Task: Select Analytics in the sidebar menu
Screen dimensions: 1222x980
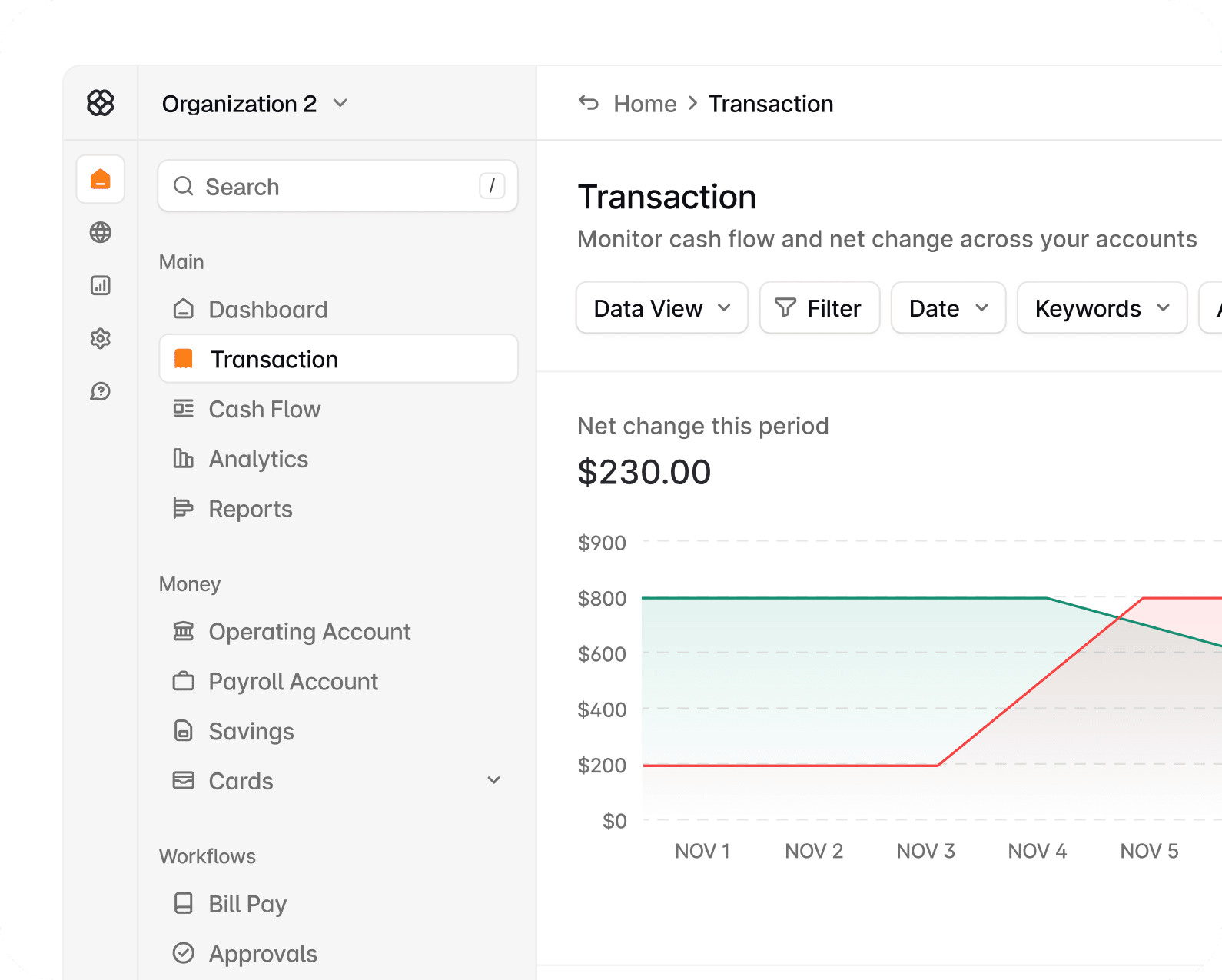Action: pos(258,460)
